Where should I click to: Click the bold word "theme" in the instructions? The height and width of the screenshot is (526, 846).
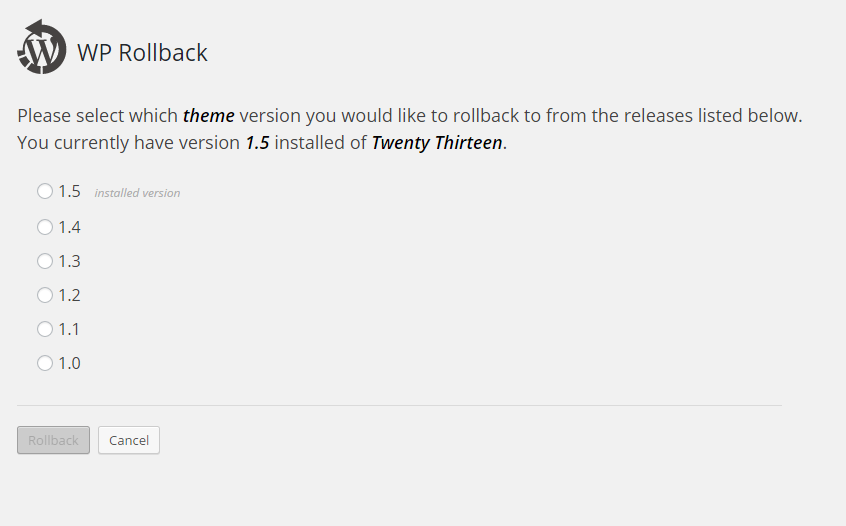[x=208, y=115]
